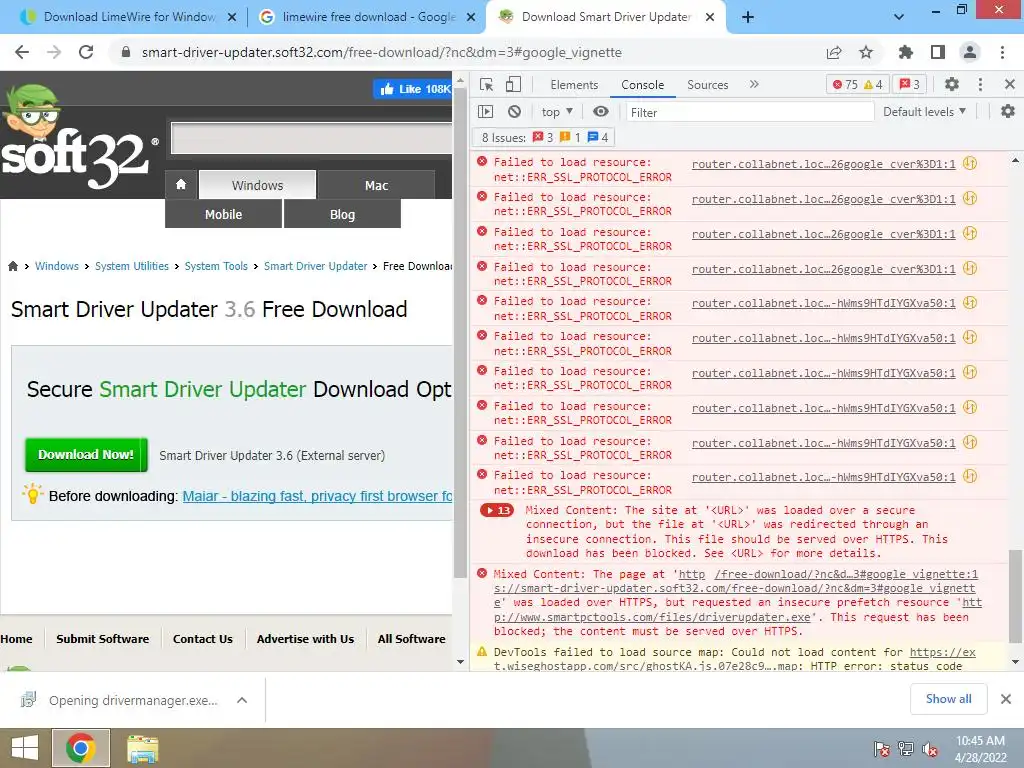The width and height of the screenshot is (1024, 768).
Task: Open last router.collabnet hWms9HTdIYGXva50 link
Action: coord(824,477)
